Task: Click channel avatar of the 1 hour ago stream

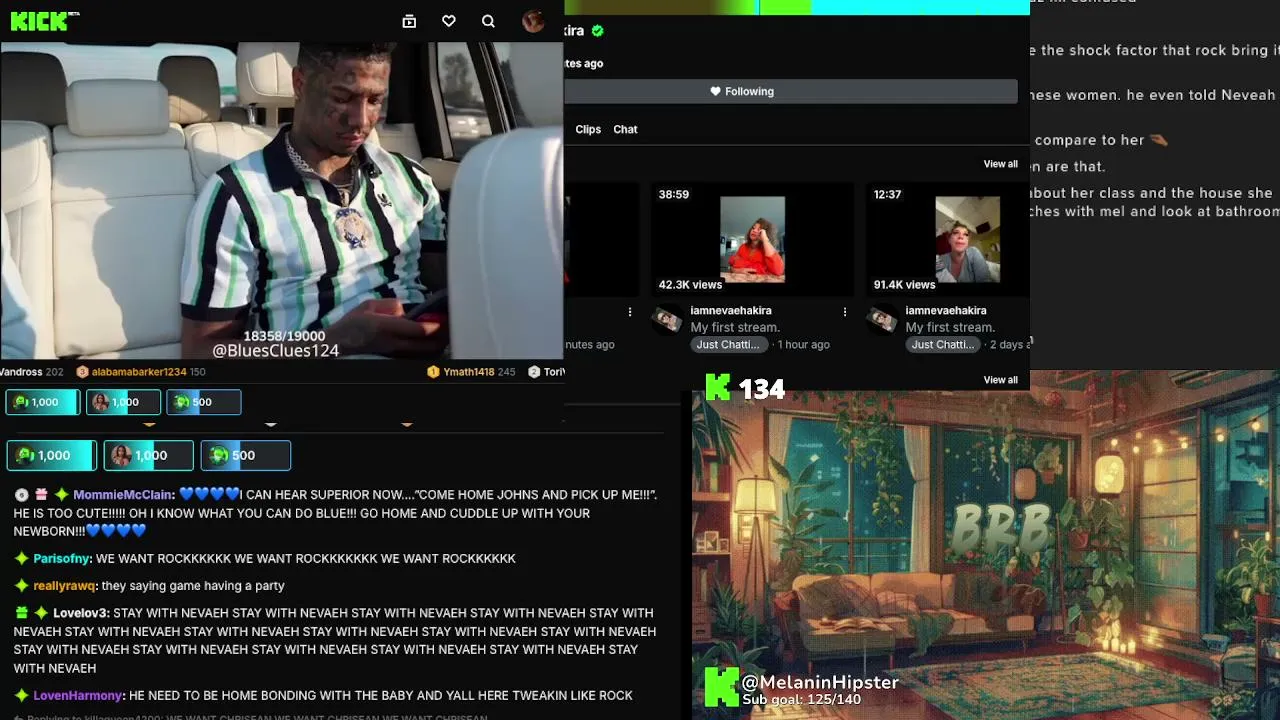Action: [x=667, y=320]
